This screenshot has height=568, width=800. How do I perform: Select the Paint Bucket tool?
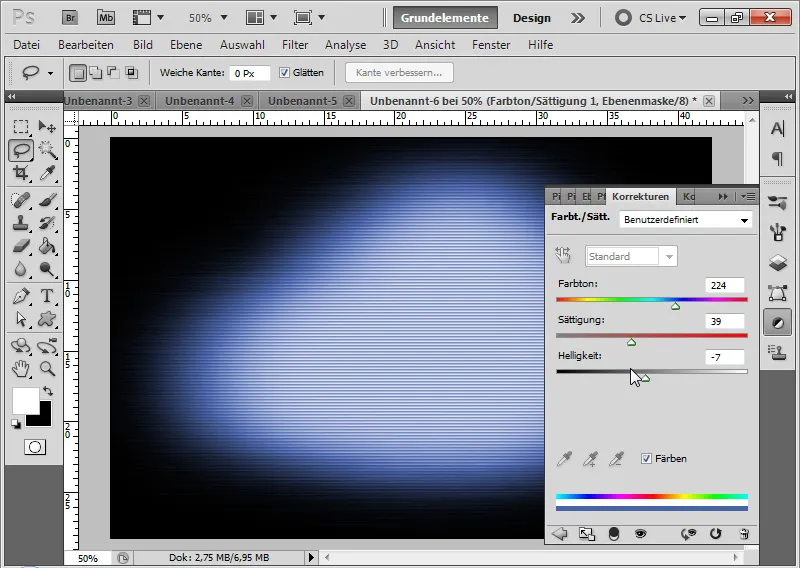47,246
